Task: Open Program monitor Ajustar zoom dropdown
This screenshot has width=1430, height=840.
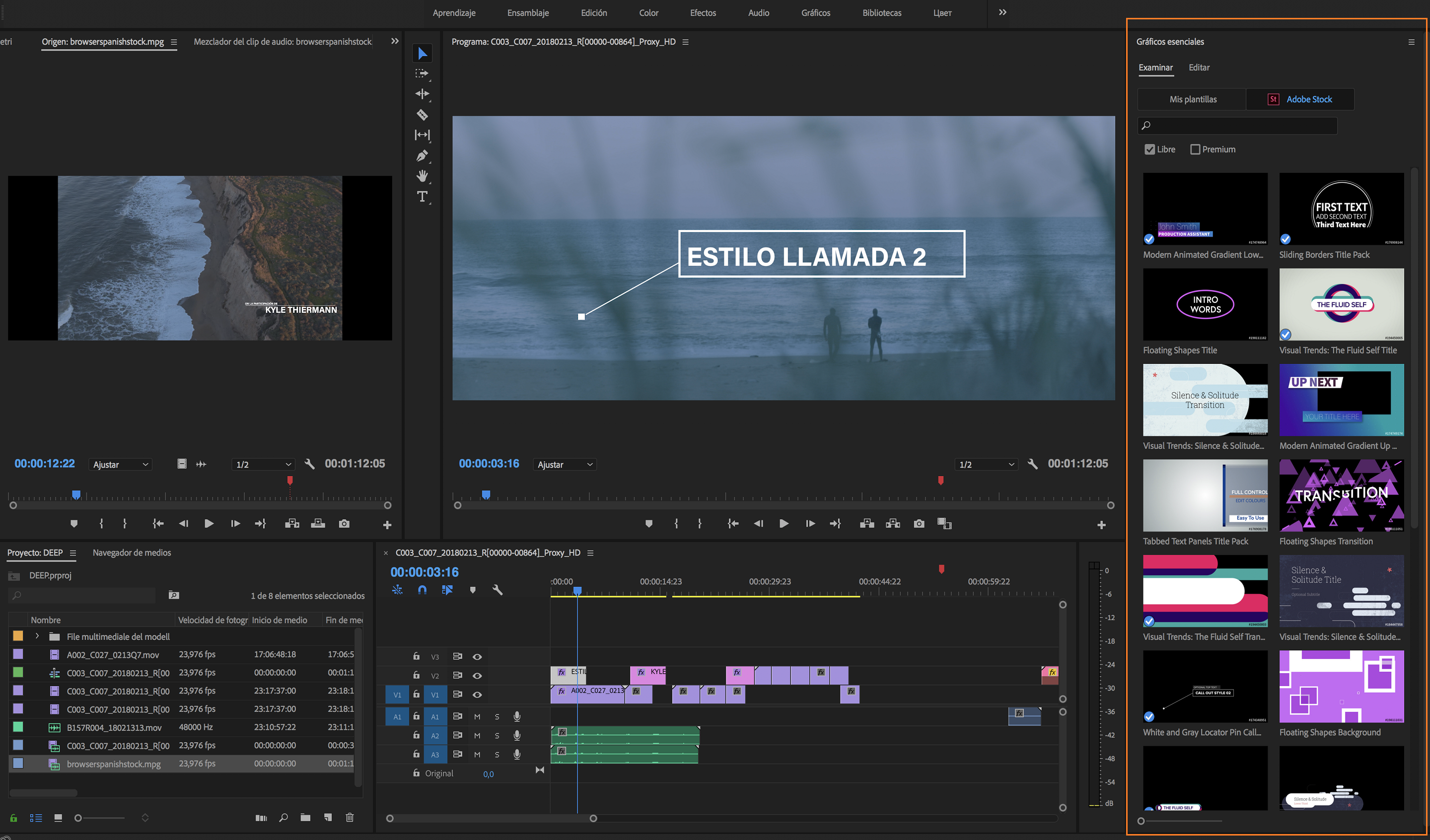Action: (565, 464)
